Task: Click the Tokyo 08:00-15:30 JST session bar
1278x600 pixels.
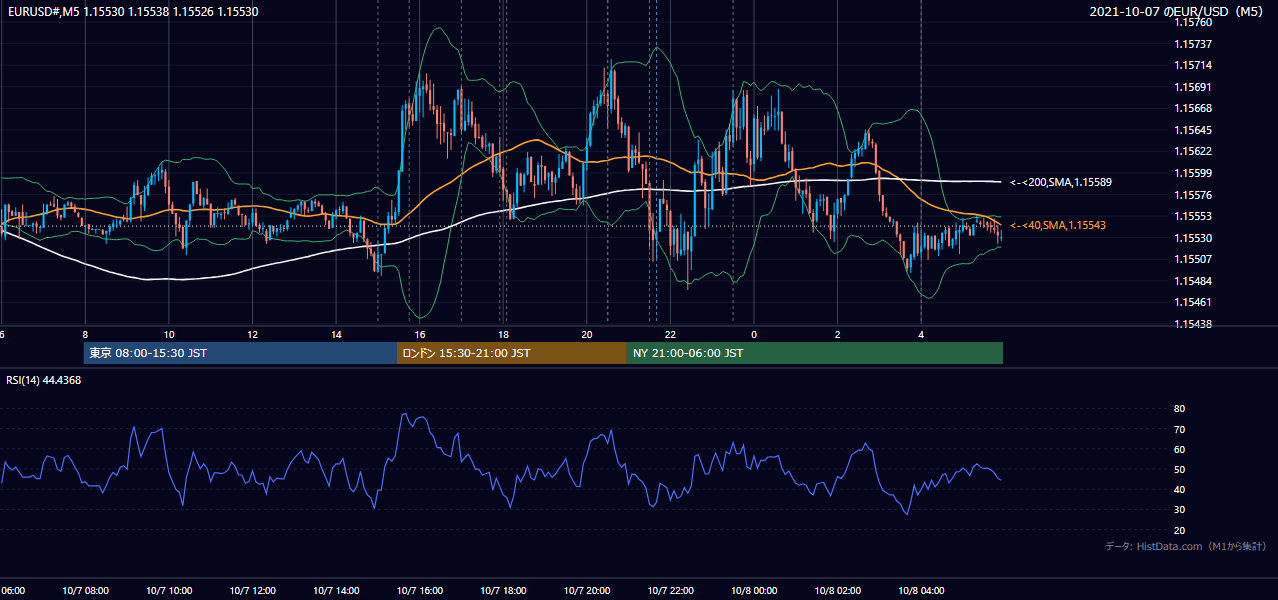Action: tap(240, 353)
